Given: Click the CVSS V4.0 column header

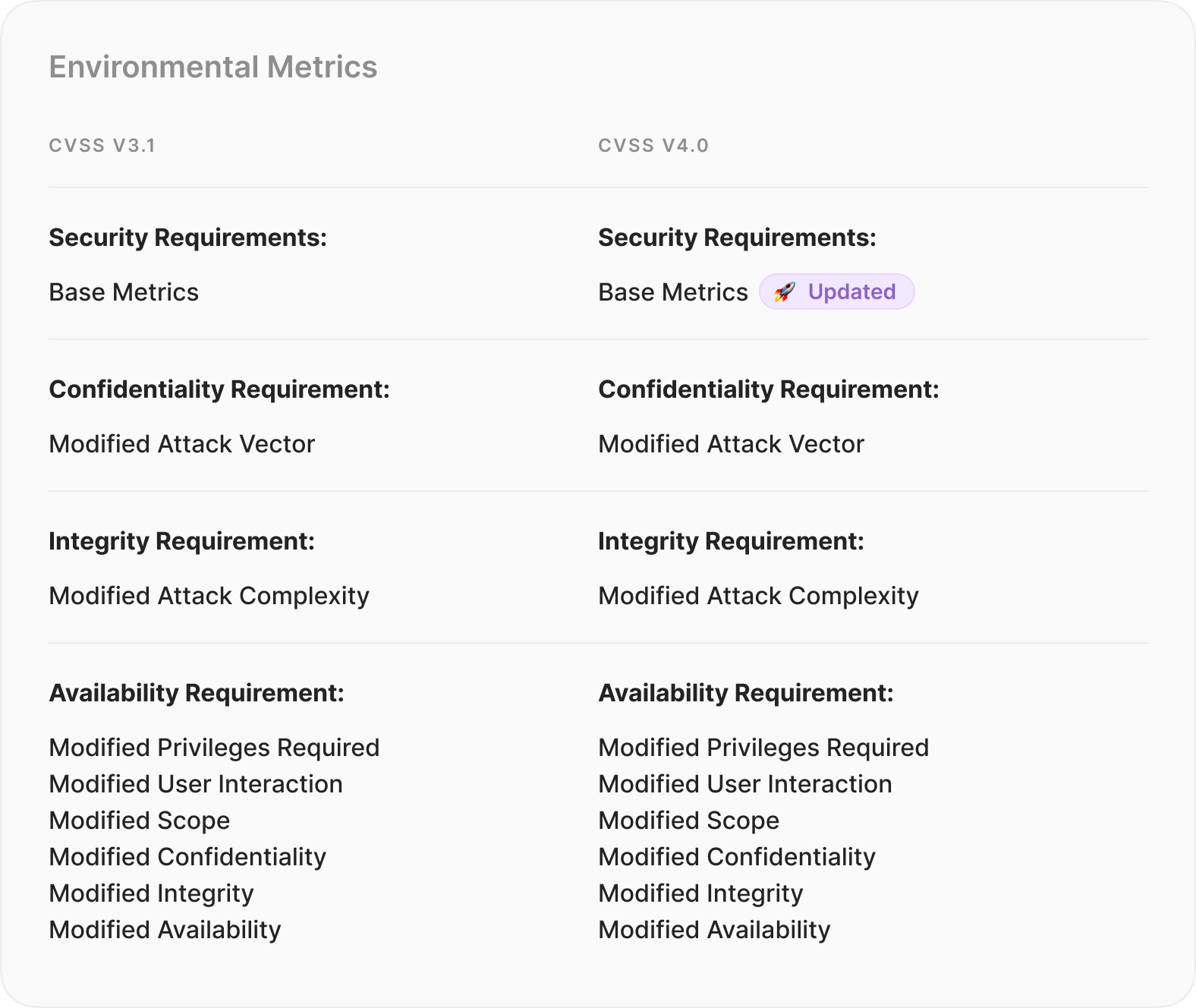Looking at the screenshot, I should (x=653, y=146).
